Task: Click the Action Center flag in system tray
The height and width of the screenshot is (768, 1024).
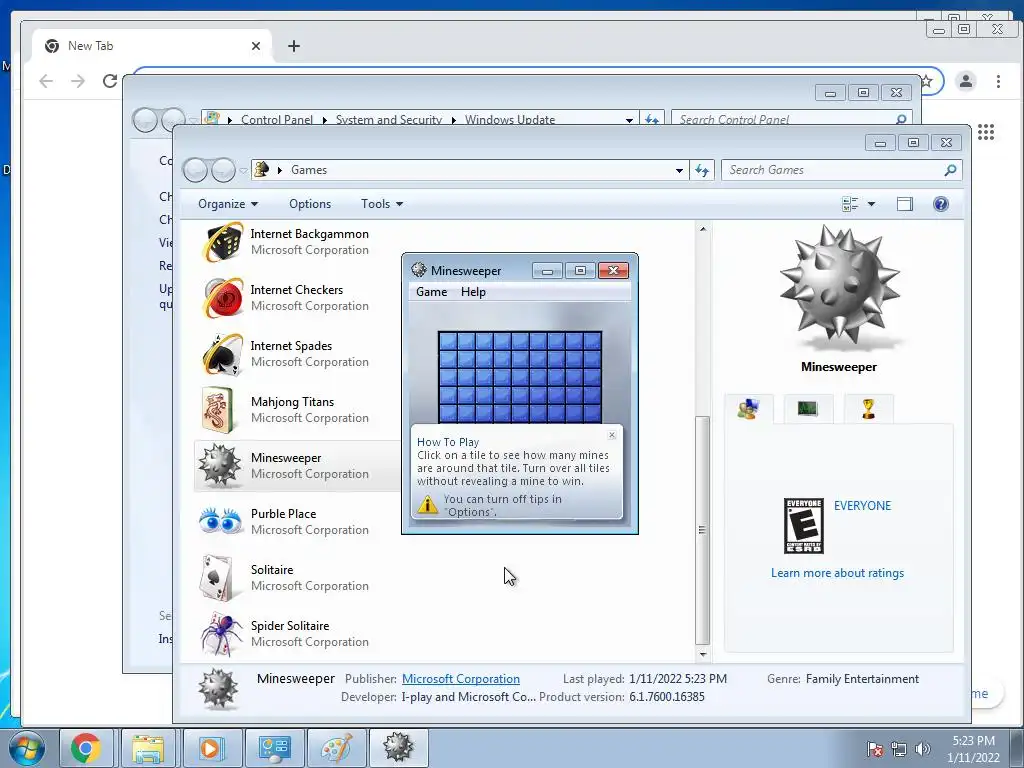Action: pyautogui.click(x=875, y=749)
